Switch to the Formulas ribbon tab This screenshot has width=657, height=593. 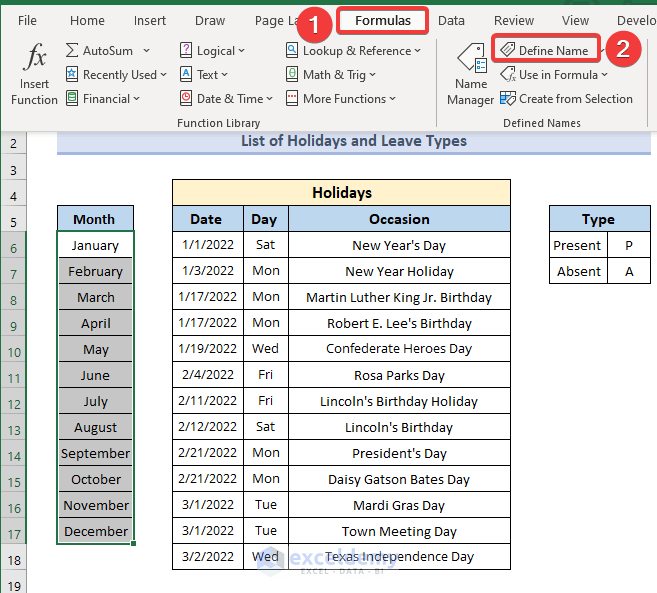click(x=383, y=21)
